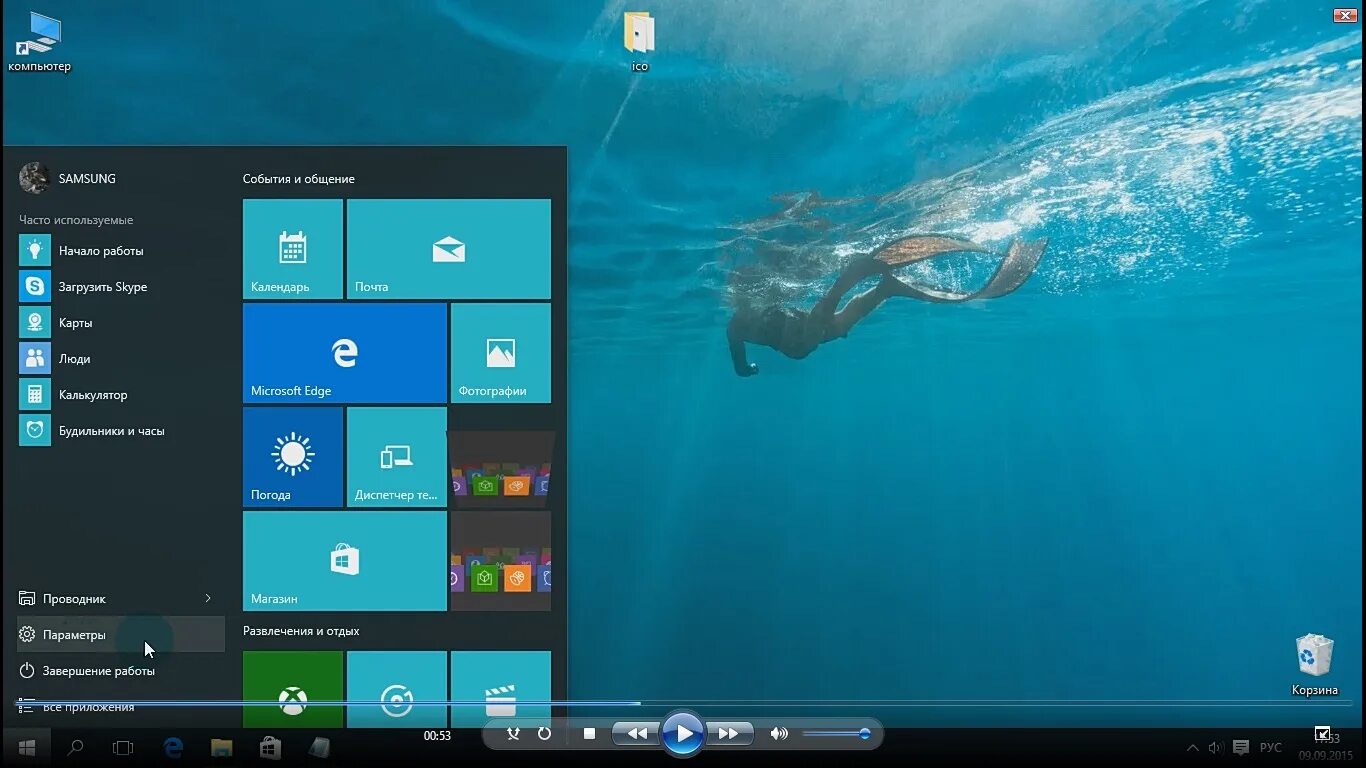
Task: Toggle shuffle in the media player
Action: point(513,734)
